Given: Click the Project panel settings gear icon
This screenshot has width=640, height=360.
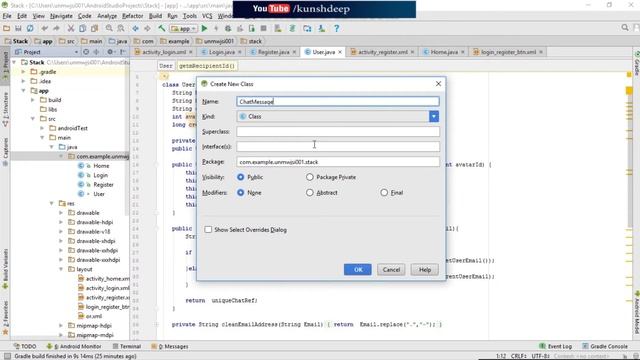Looking at the screenshot, I should (110, 52).
